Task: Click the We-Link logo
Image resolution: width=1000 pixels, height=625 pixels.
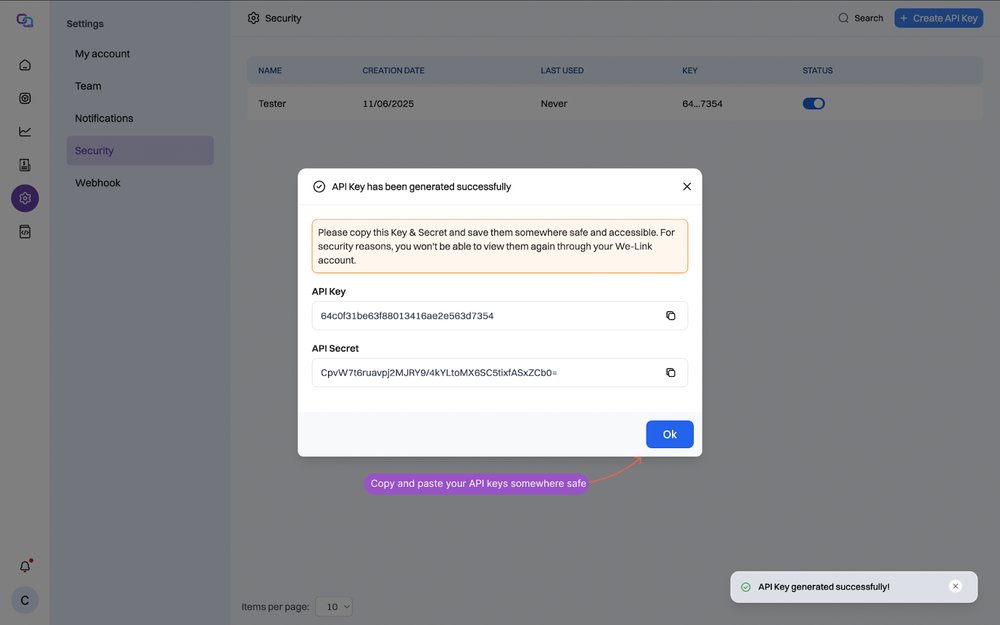Action: (25, 21)
